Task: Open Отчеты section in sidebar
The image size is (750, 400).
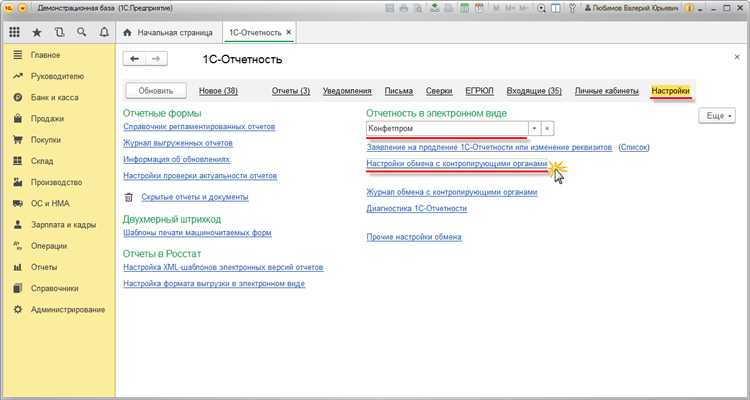Action: pos(44,267)
